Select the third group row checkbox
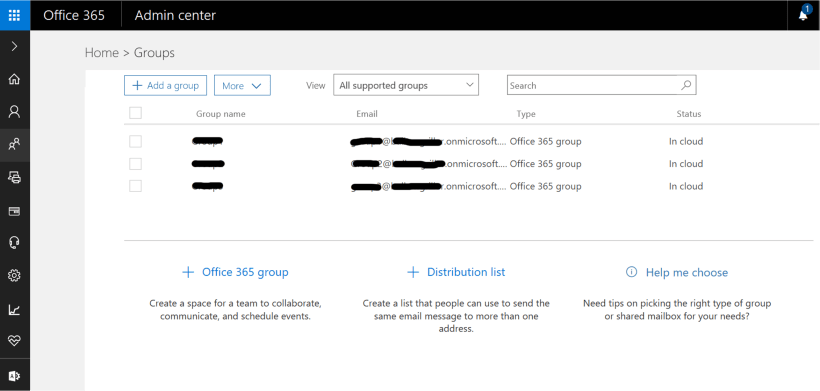The width and height of the screenshot is (820, 391). [x=135, y=186]
